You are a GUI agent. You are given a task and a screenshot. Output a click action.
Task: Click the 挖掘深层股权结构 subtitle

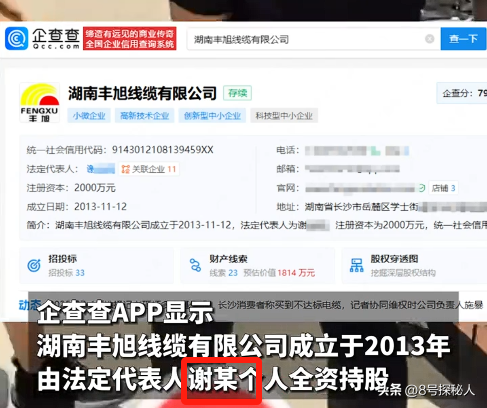403,273
